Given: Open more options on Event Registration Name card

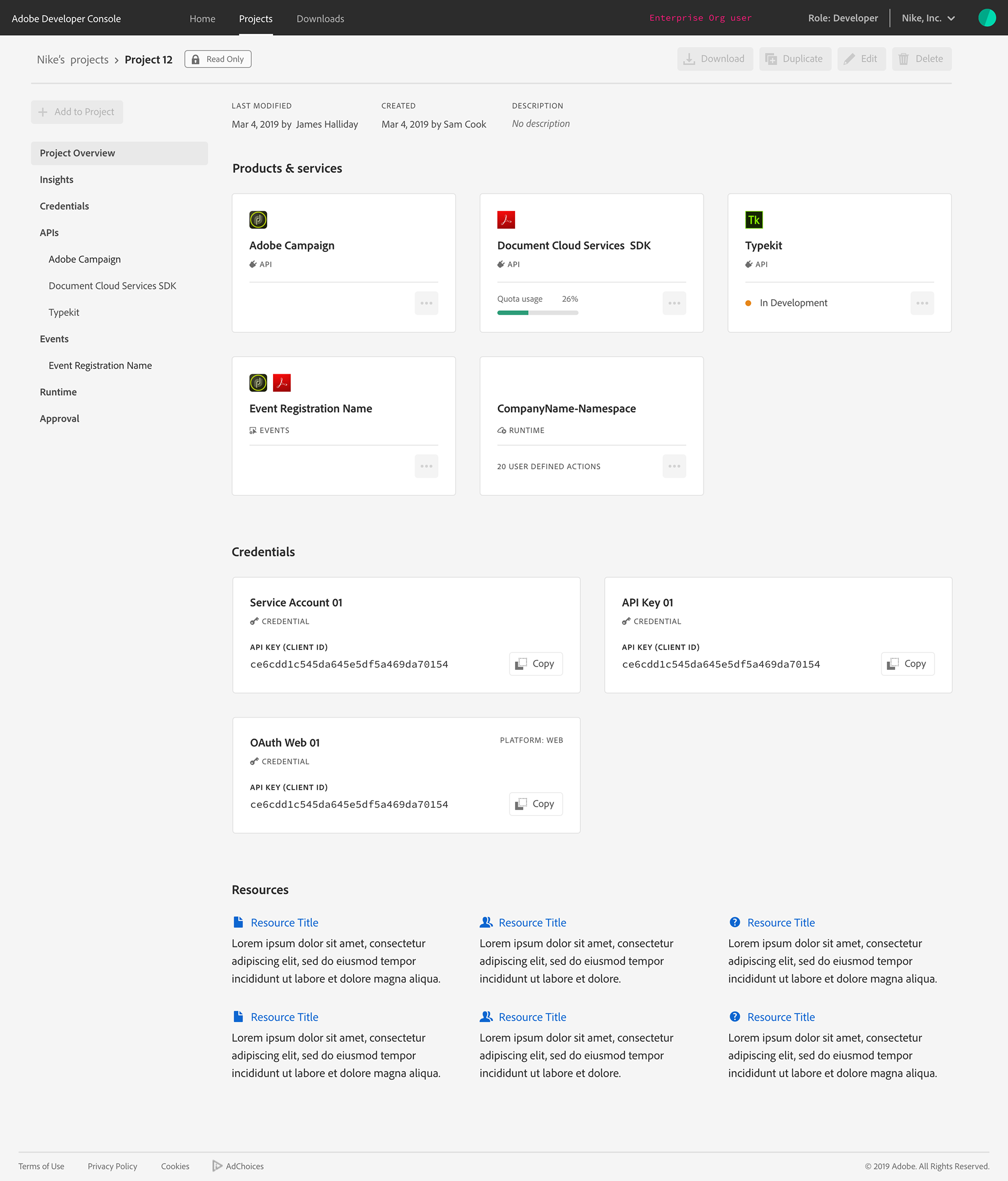Looking at the screenshot, I should click(x=426, y=466).
